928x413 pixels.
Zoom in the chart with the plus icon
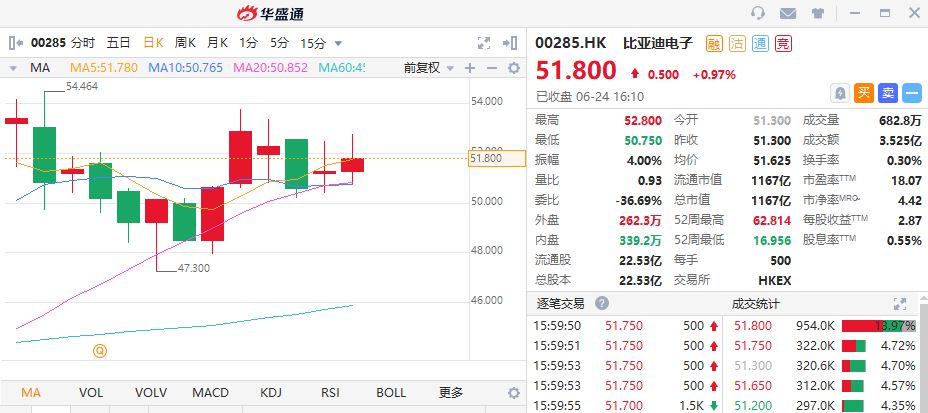click(x=470, y=68)
